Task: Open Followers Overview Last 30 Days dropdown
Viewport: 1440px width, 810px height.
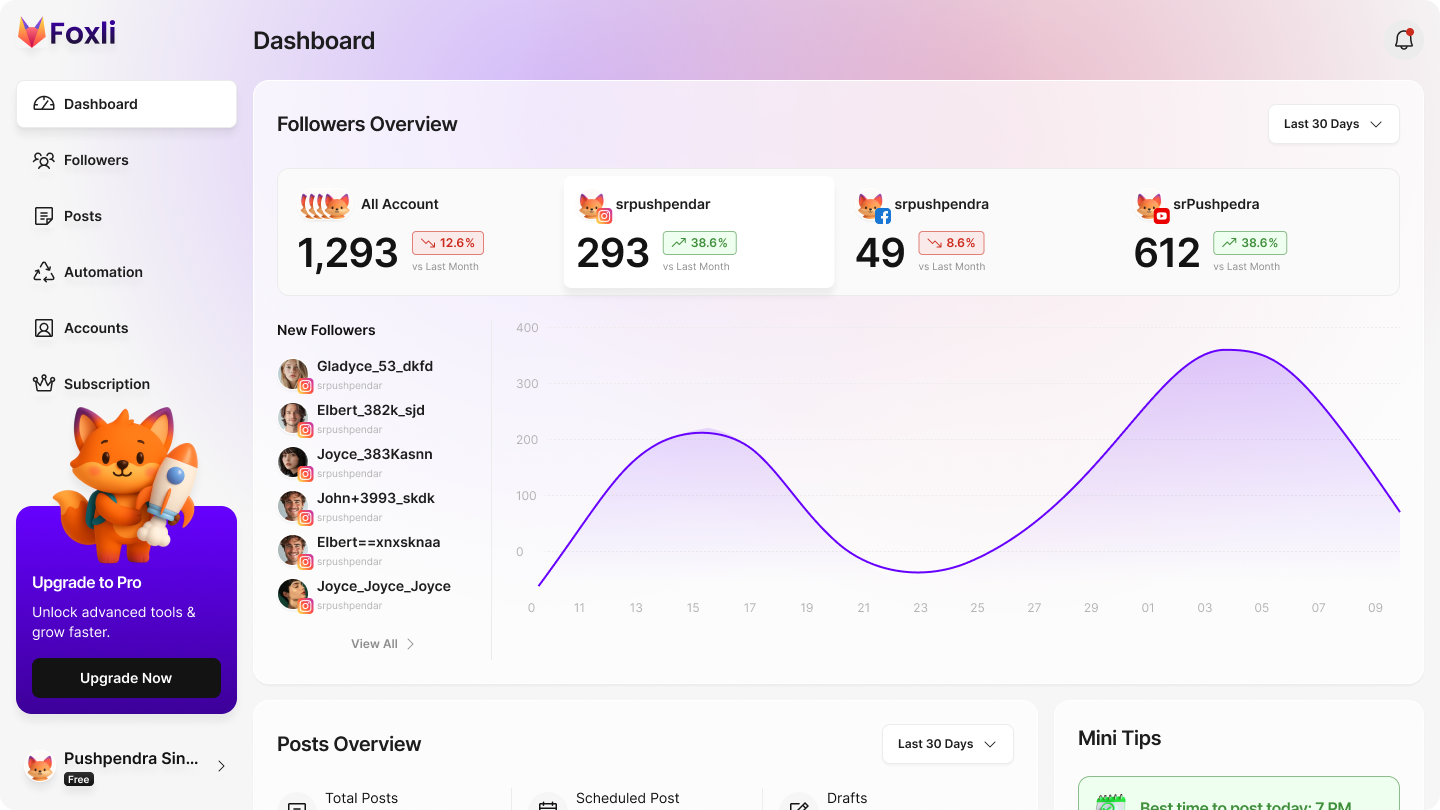Action: [x=1333, y=124]
